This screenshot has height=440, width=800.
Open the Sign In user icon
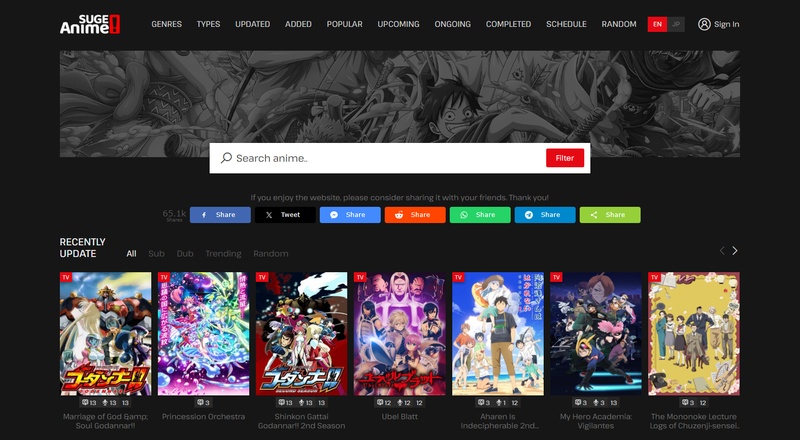(x=704, y=24)
